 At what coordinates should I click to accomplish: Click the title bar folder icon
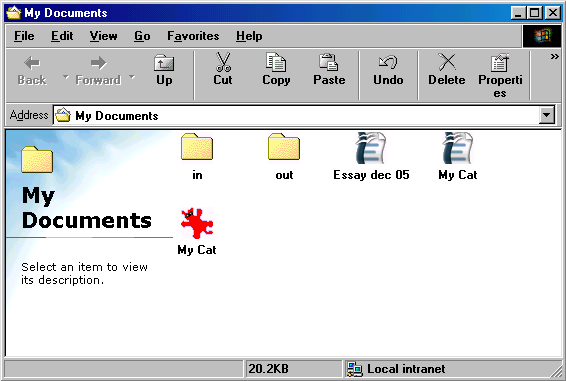[x=14, y=13]
